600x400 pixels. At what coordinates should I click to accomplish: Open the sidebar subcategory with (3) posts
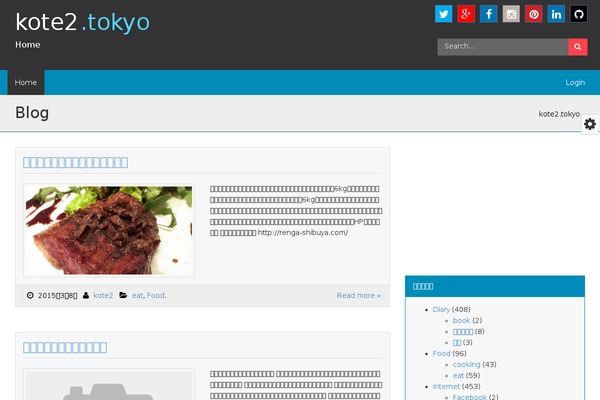click(457, 343)
